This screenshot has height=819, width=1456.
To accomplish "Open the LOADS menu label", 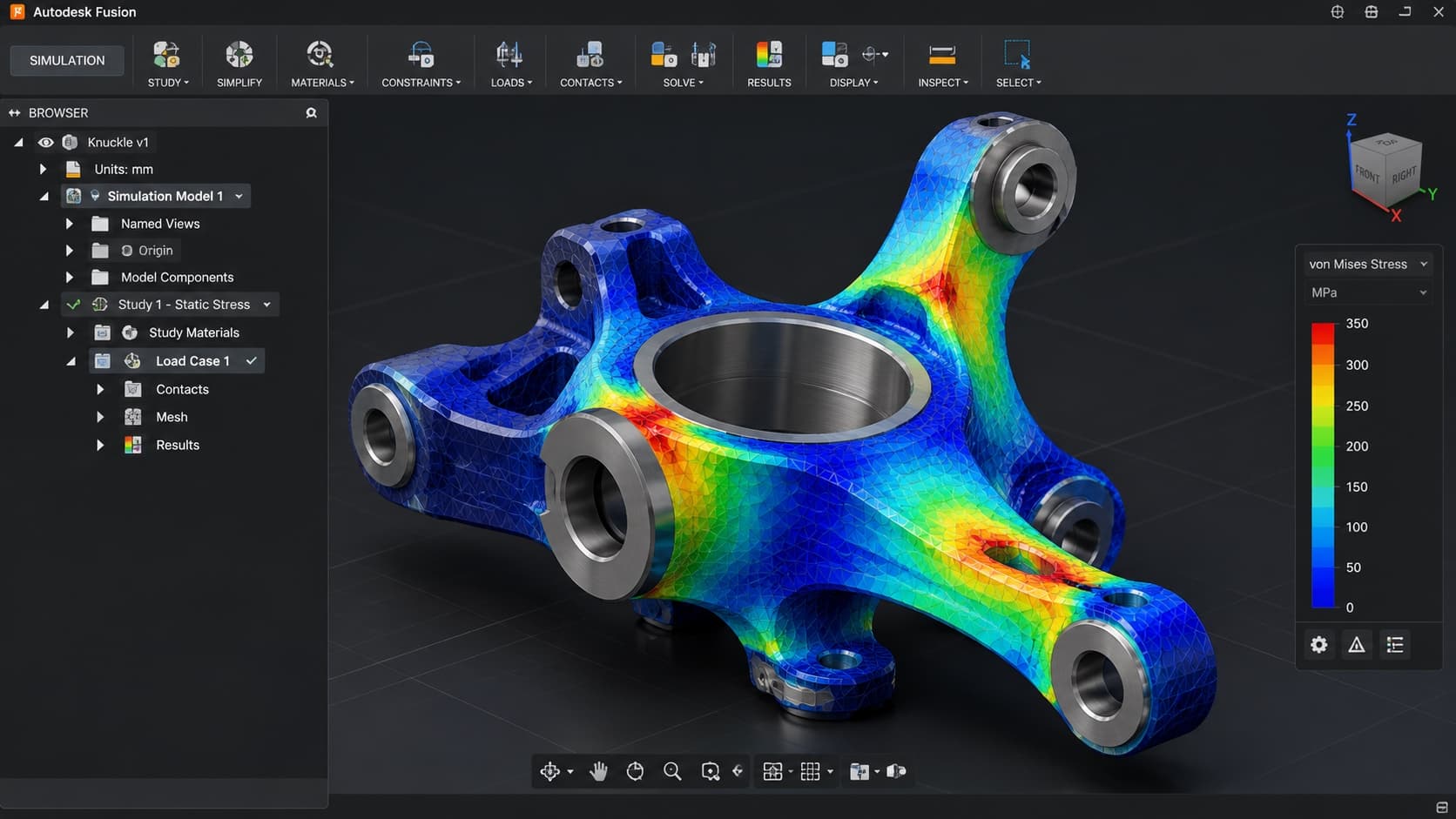I will (x=511, y=83).
